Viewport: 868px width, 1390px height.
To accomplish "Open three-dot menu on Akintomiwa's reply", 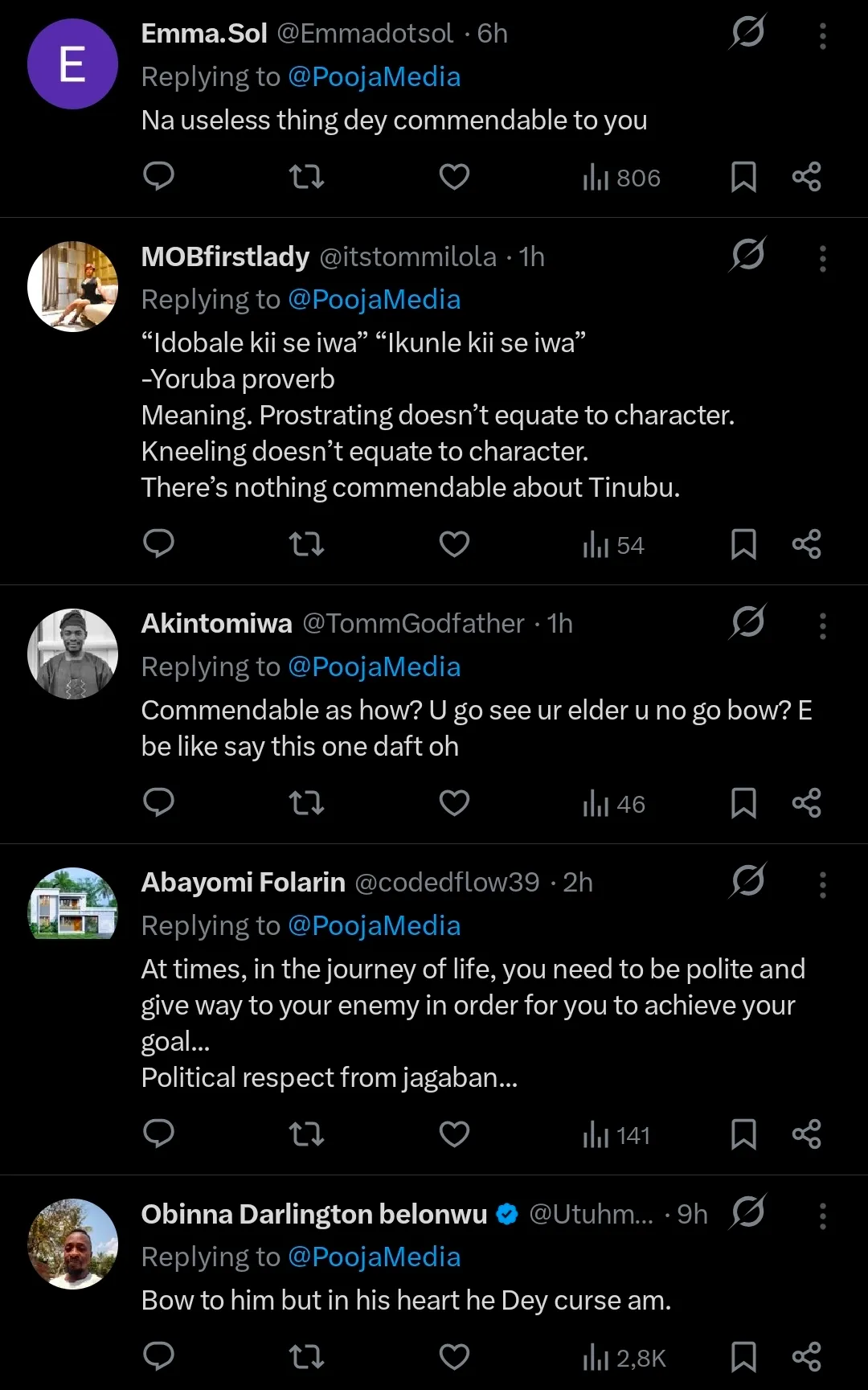I will pyautogui.click(x=822, y=625).
